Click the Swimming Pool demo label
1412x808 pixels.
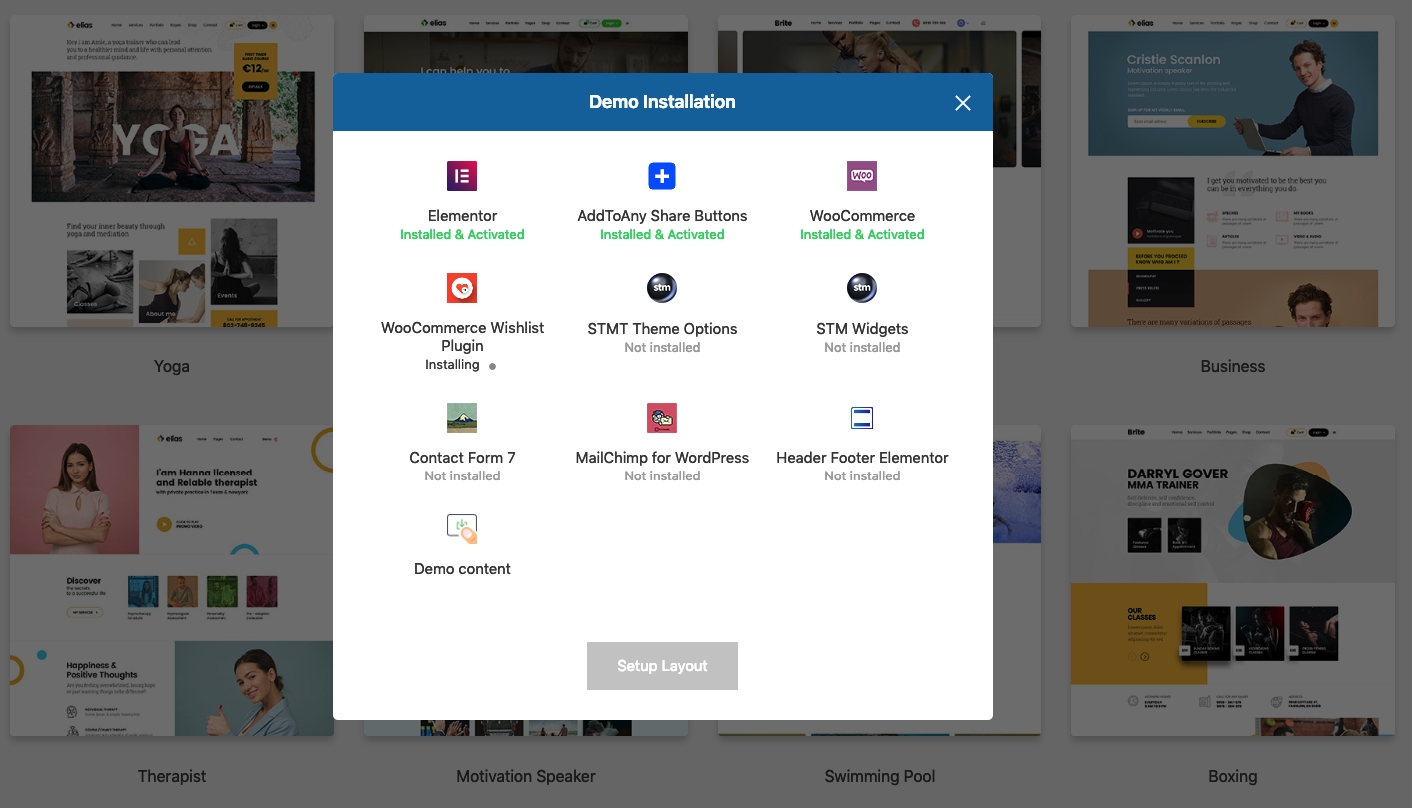(x=880, y=776)
